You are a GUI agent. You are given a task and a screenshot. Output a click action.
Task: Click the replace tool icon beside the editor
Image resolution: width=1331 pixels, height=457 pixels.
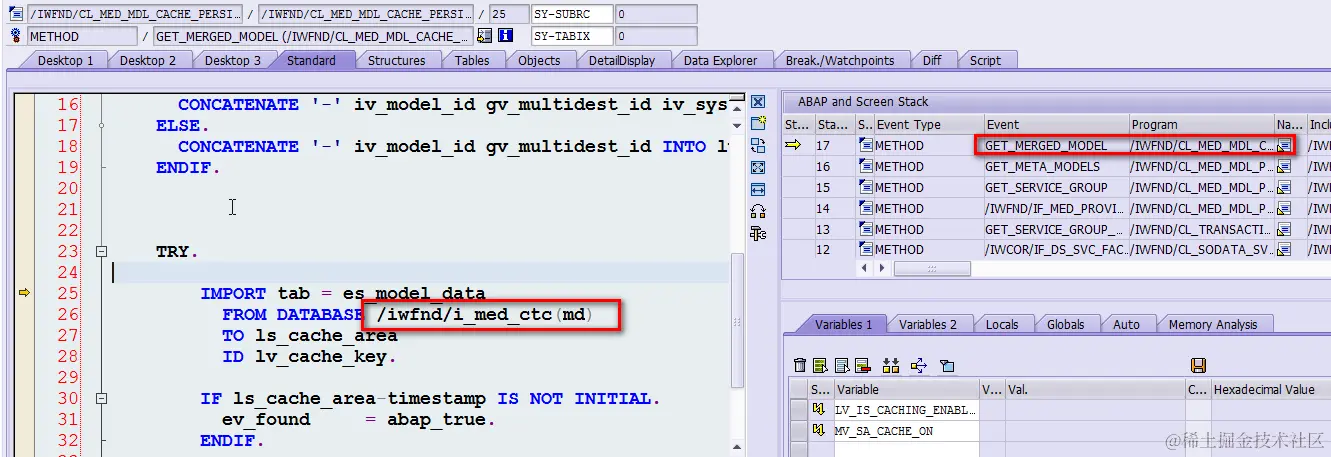click(758, 145)
